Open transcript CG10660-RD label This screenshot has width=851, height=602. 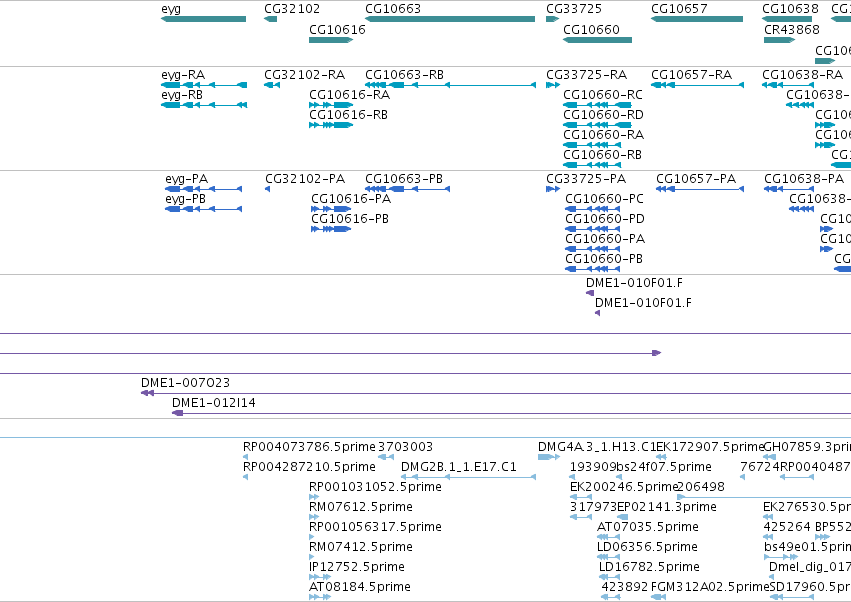tap(604, 115)
